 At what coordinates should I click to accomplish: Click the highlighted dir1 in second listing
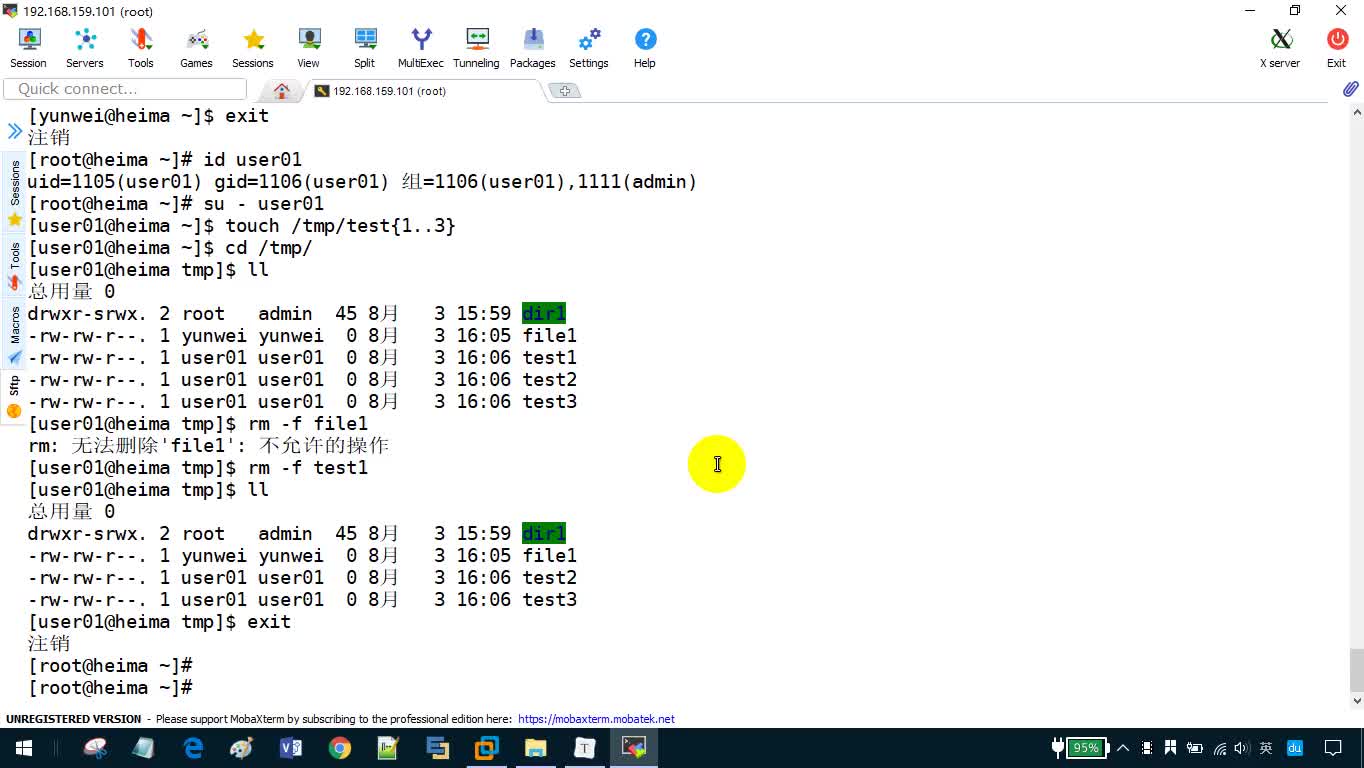(x=544, y=534)
